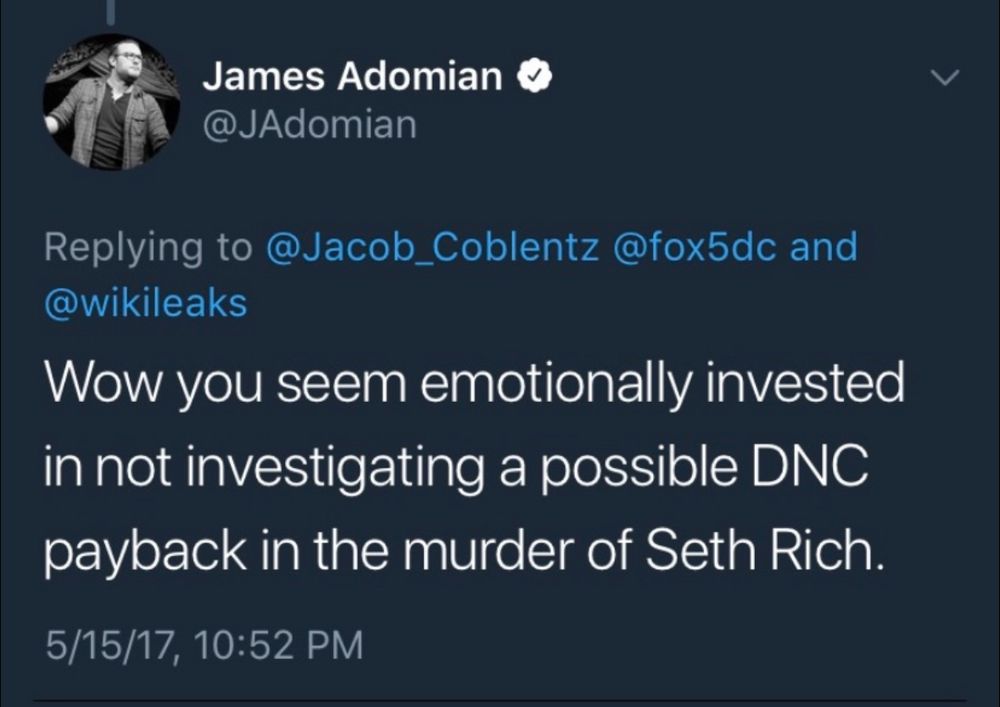Viewport: 1000px width, 707px height.
Task: Click the thread connector line above the avatar
Action: 110,12
